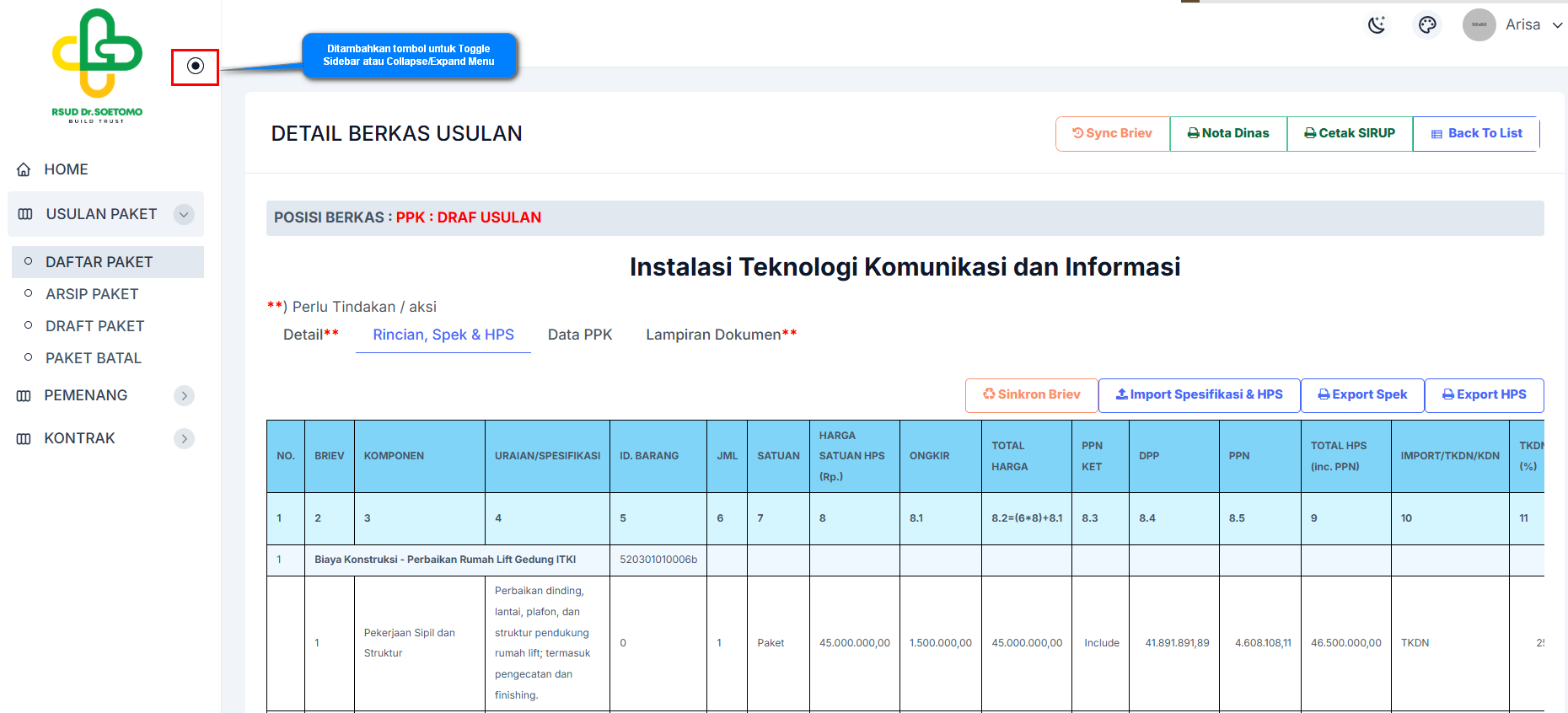Expand the KONTRAK menu chevron
Viewport: 1568px width, 713px height.
tap(184, 439)
